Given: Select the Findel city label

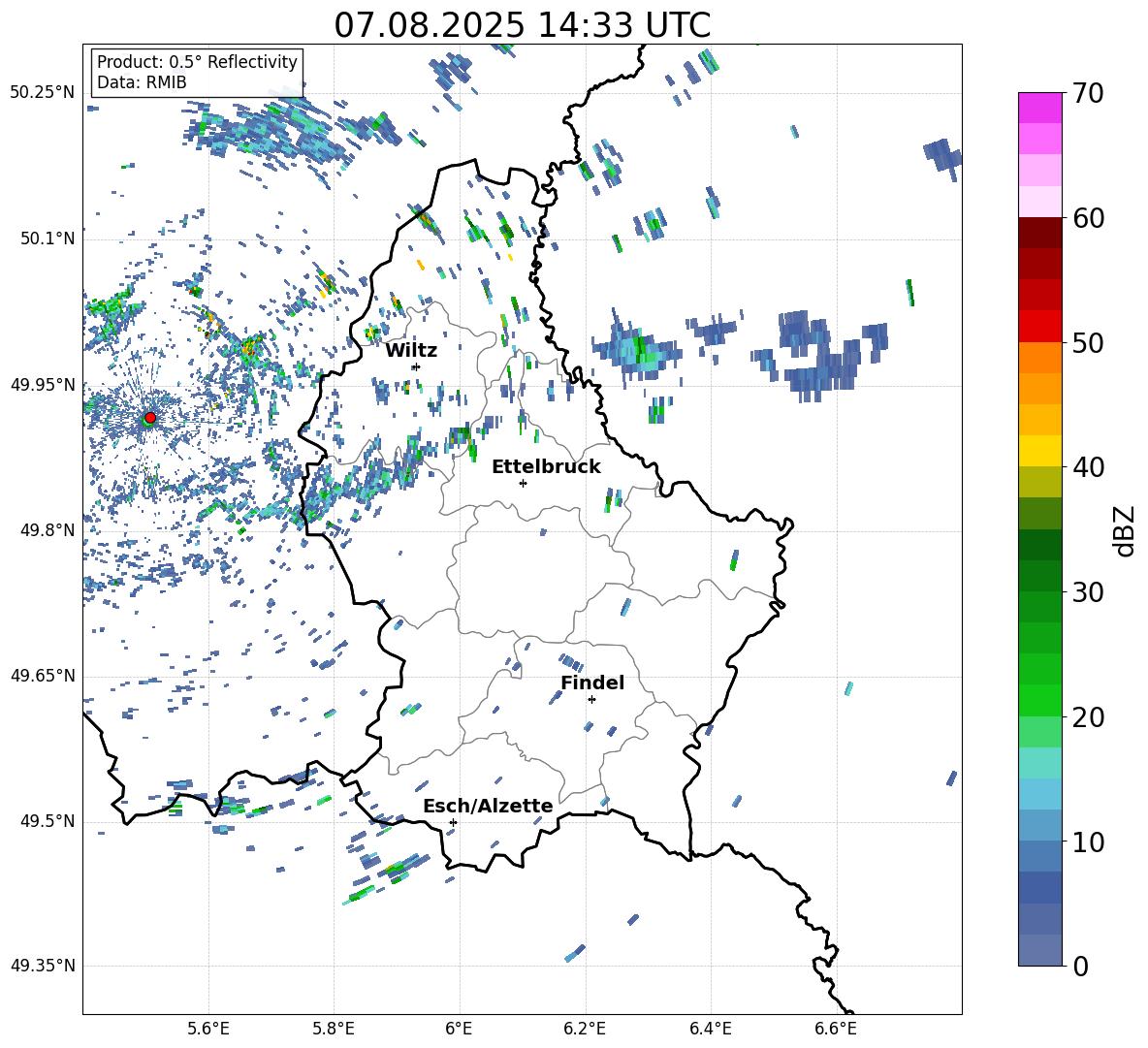Looking at the screenshot, I should click(x=592, y=683).
